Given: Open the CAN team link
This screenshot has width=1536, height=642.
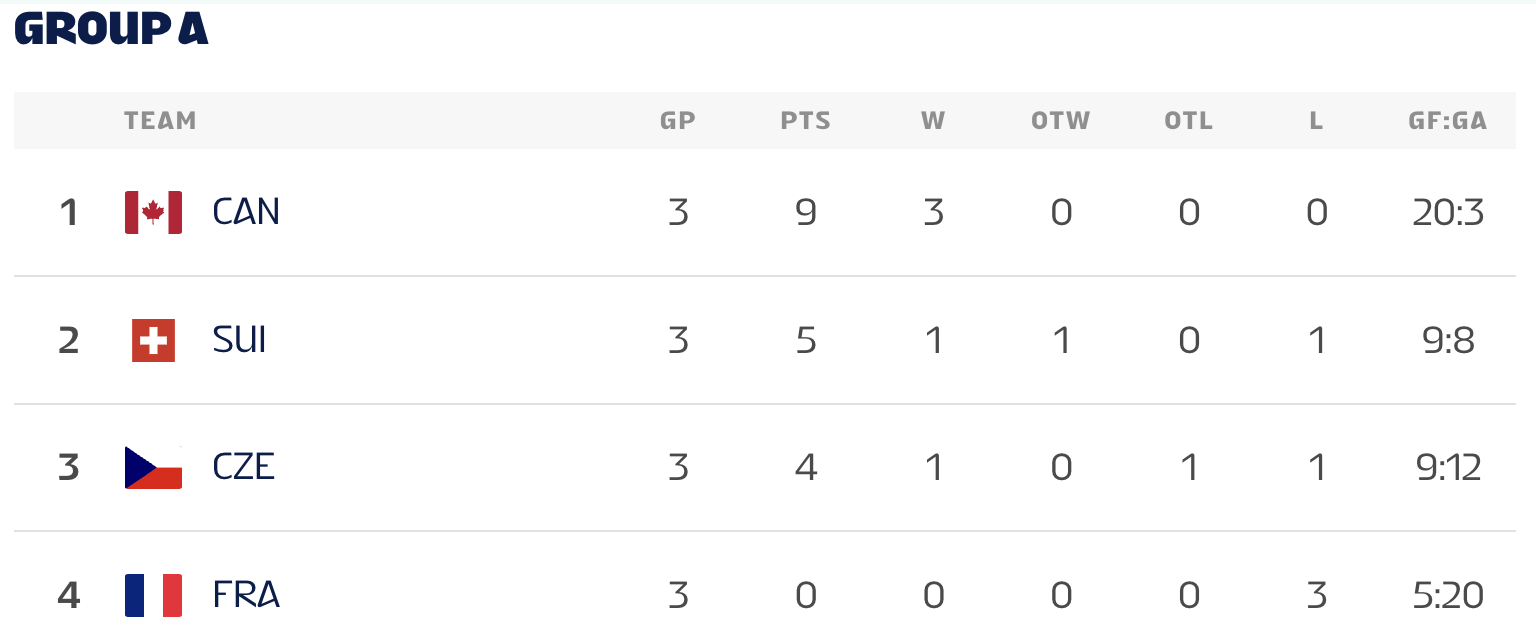Looking at the screenshot, I should pyautogui.click(x=246, y=212).
